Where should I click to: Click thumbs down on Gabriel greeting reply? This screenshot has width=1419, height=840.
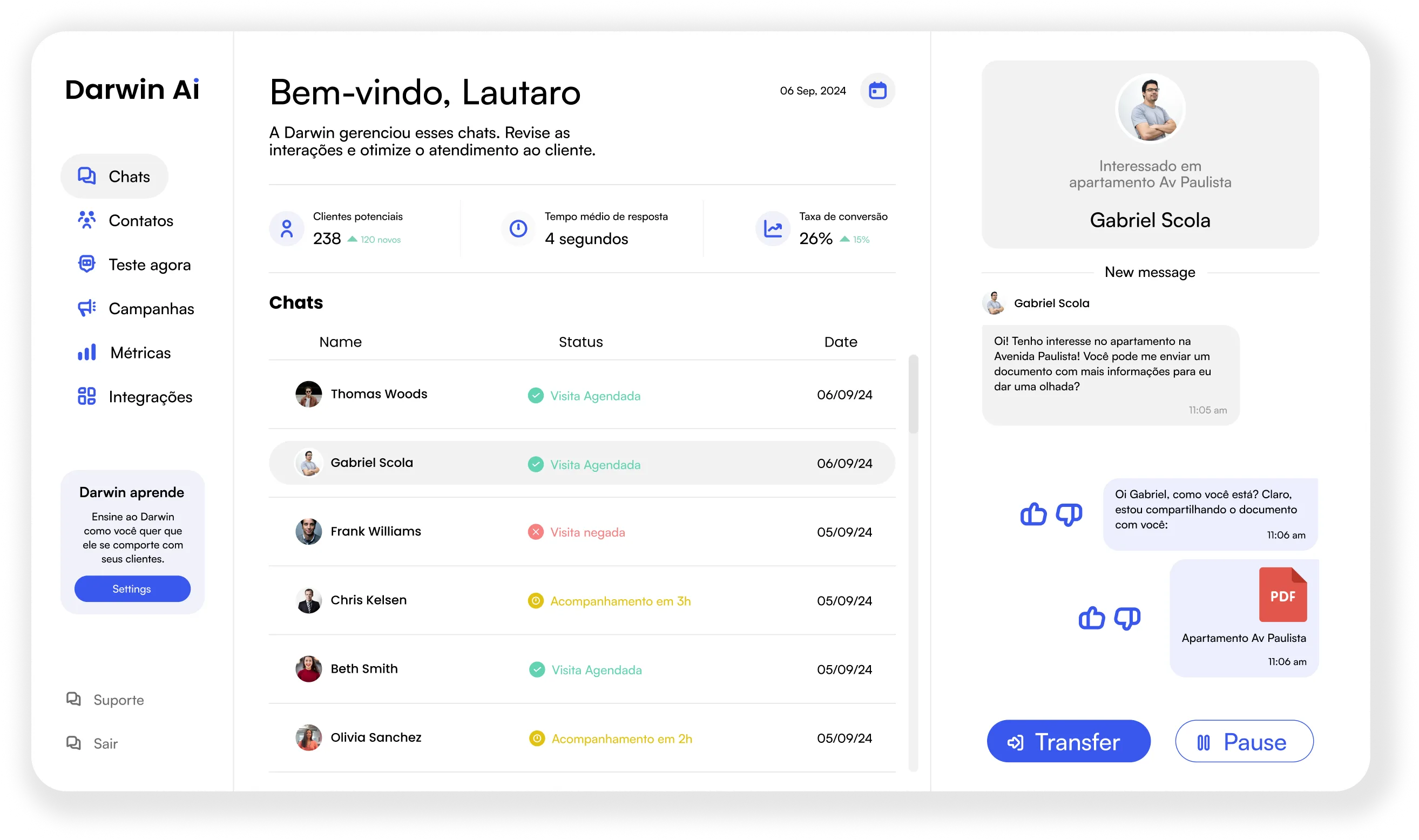point(1069,514)
